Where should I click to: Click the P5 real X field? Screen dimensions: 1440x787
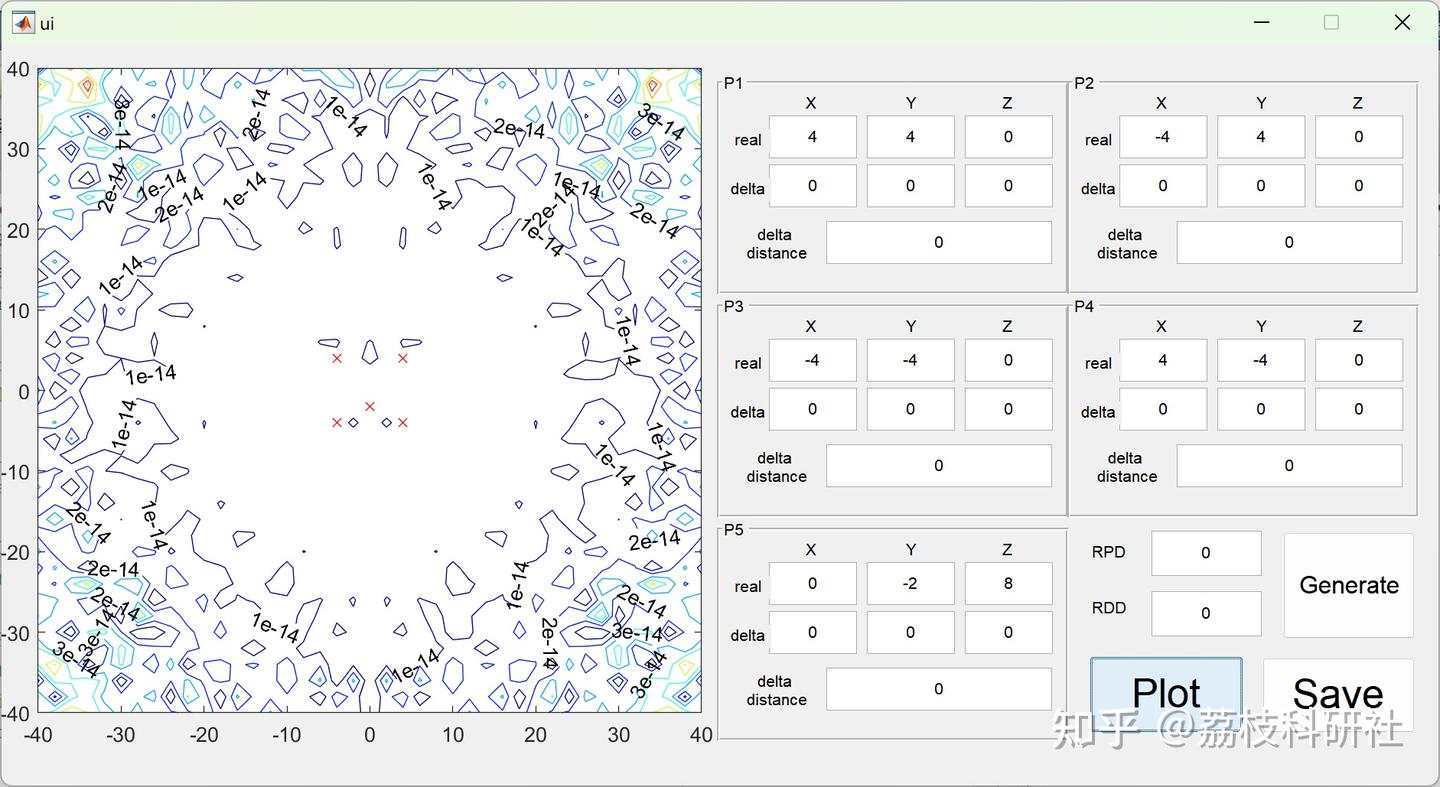click(812, 583)
